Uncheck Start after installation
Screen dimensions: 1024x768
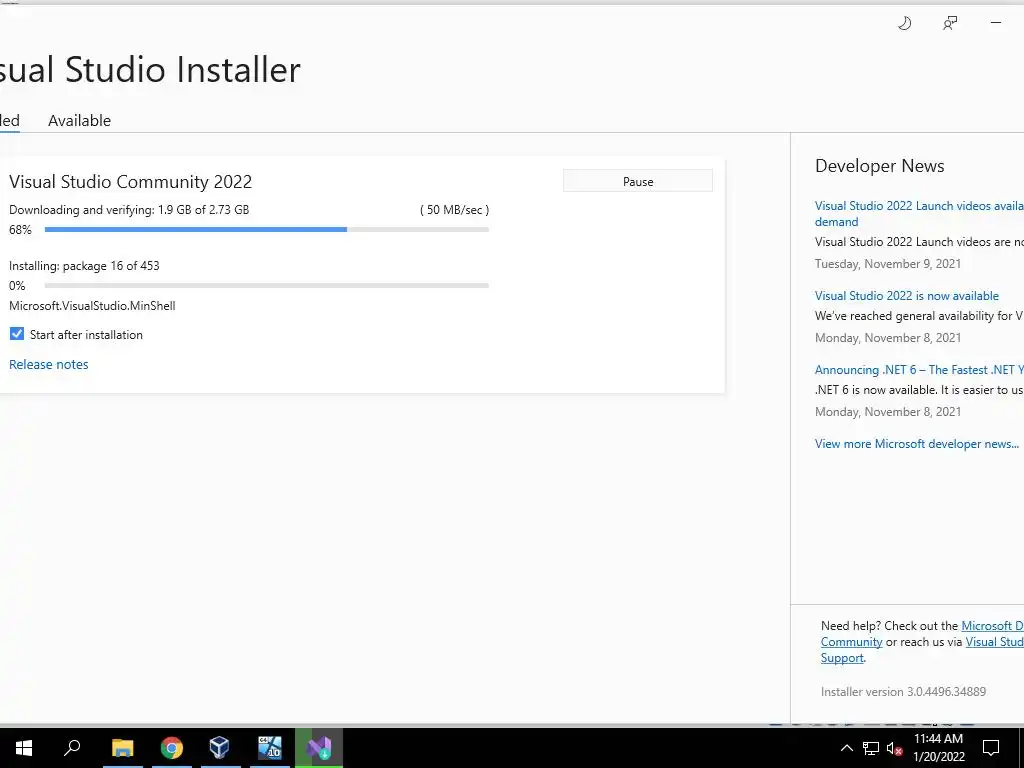pos(17,334)
